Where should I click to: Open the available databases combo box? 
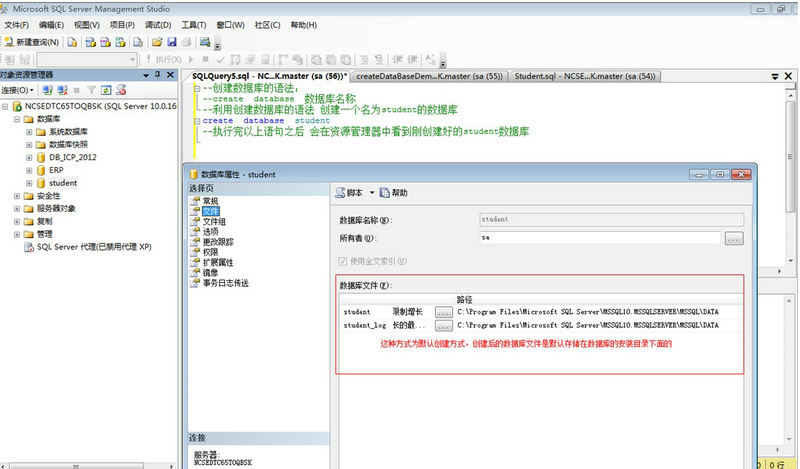click(87, 60)
